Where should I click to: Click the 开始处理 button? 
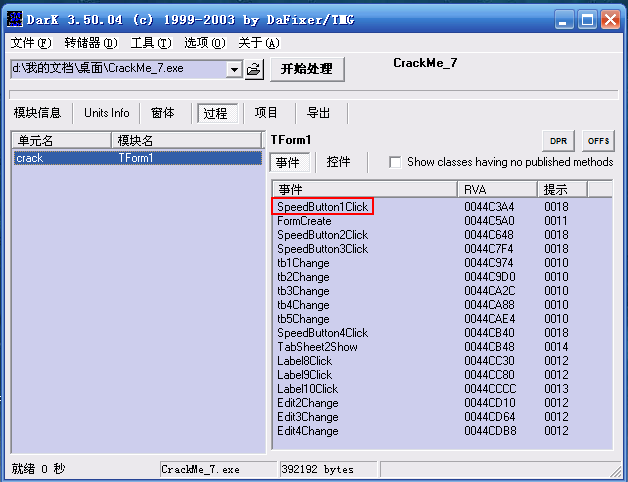[307, 69]
